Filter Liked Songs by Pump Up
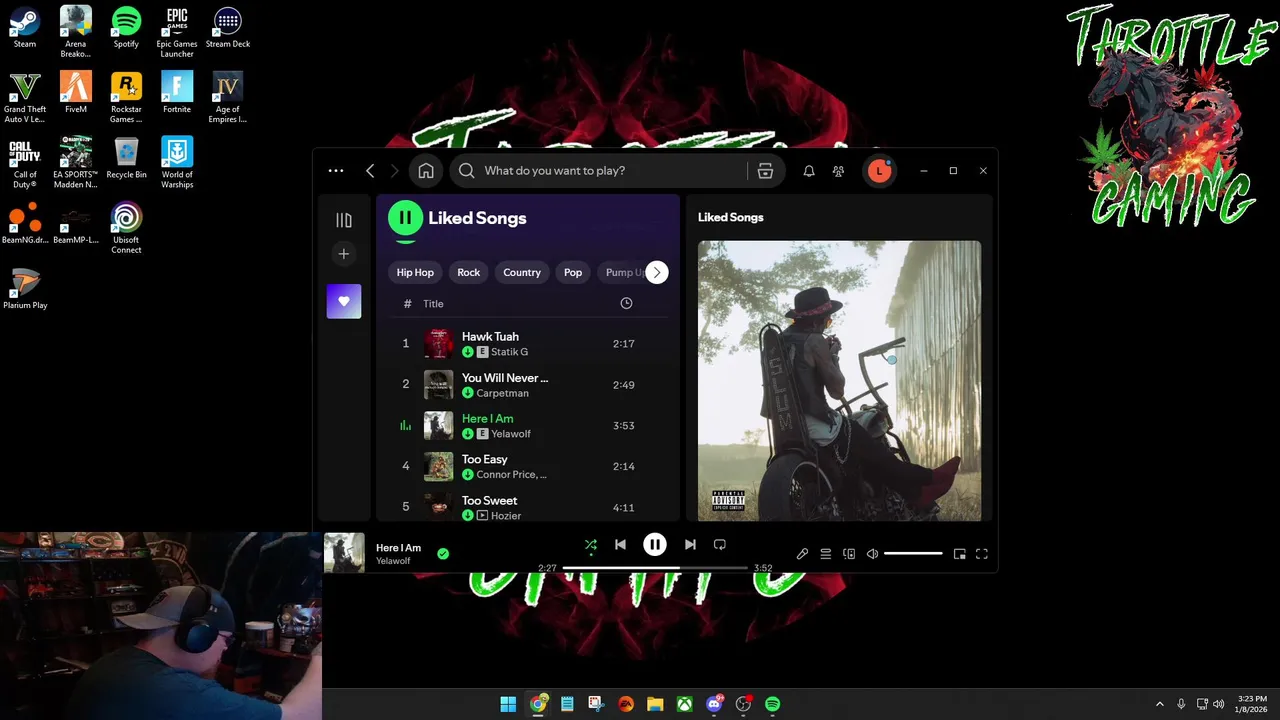This screenshot has width=1280, height=720. [x=622, y=272]
